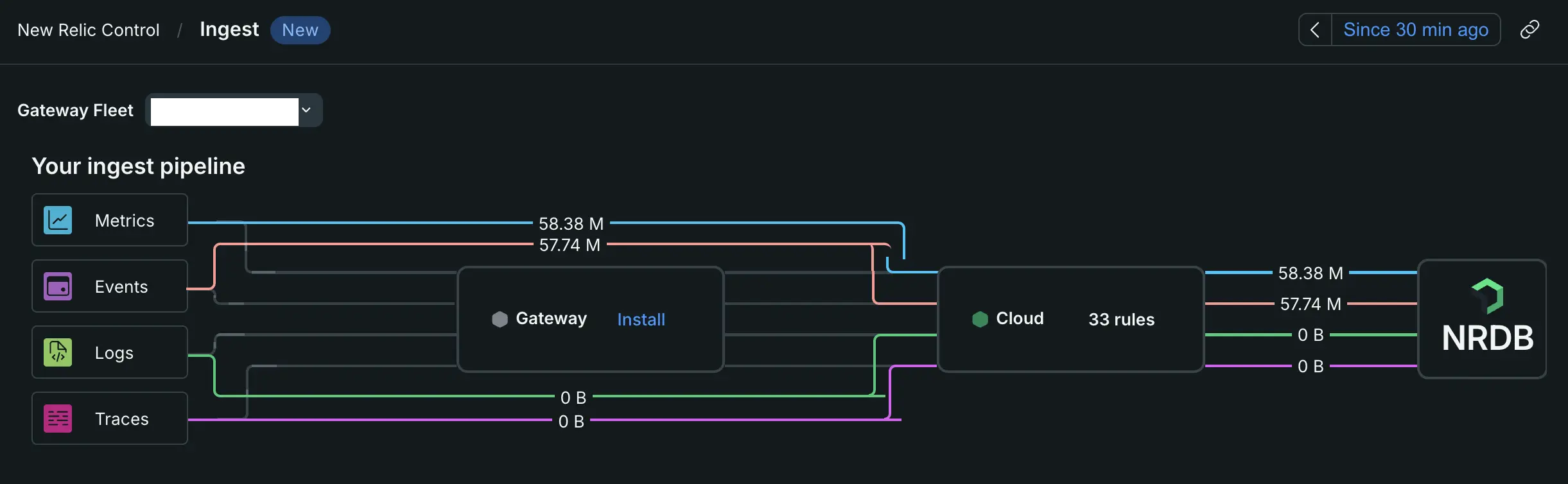Select the Events source label

coord(121,287)
